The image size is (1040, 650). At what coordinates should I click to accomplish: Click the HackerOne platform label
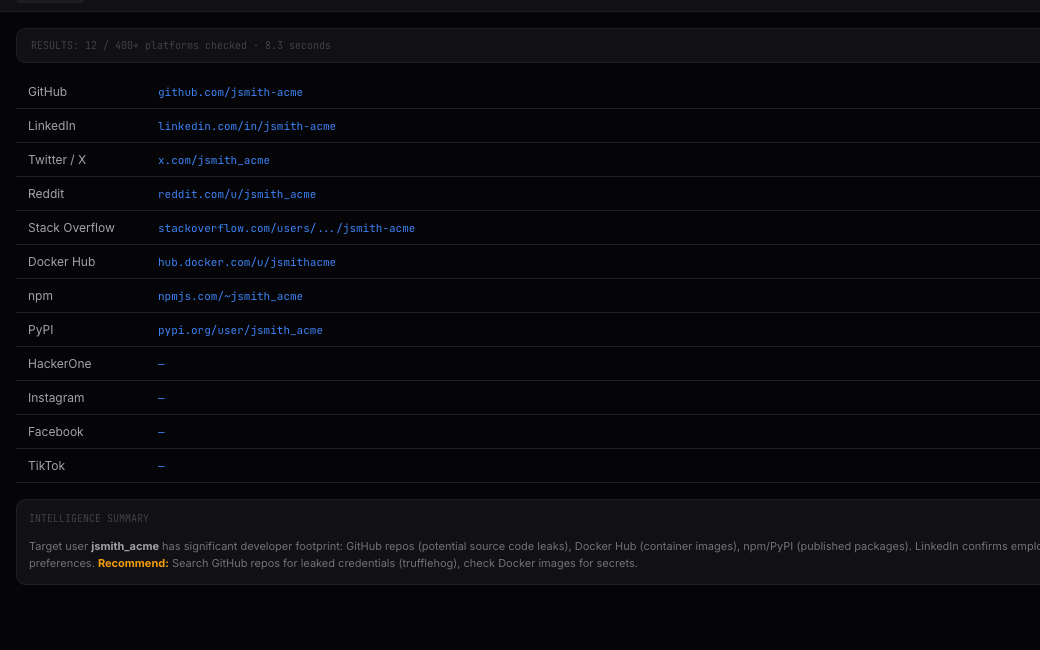60,363
